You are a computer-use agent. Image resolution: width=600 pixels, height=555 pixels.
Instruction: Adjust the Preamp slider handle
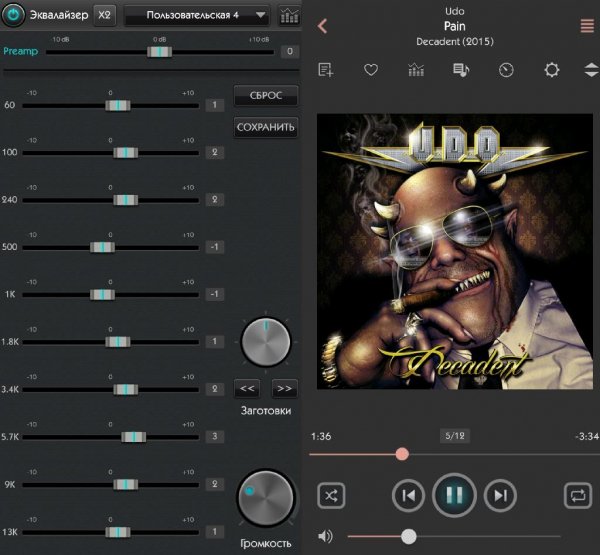pyautogui.click(x=160, y=52)
